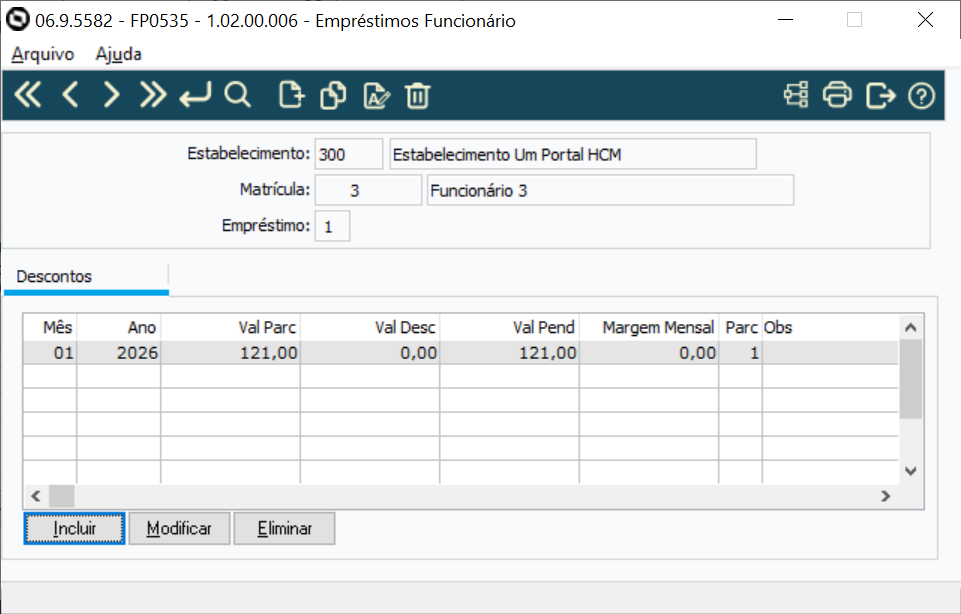The width and height of the screenshot is (961, 614).
Task: Select the Val Desc cell 0,00
Action: click(x=370, y=353)
